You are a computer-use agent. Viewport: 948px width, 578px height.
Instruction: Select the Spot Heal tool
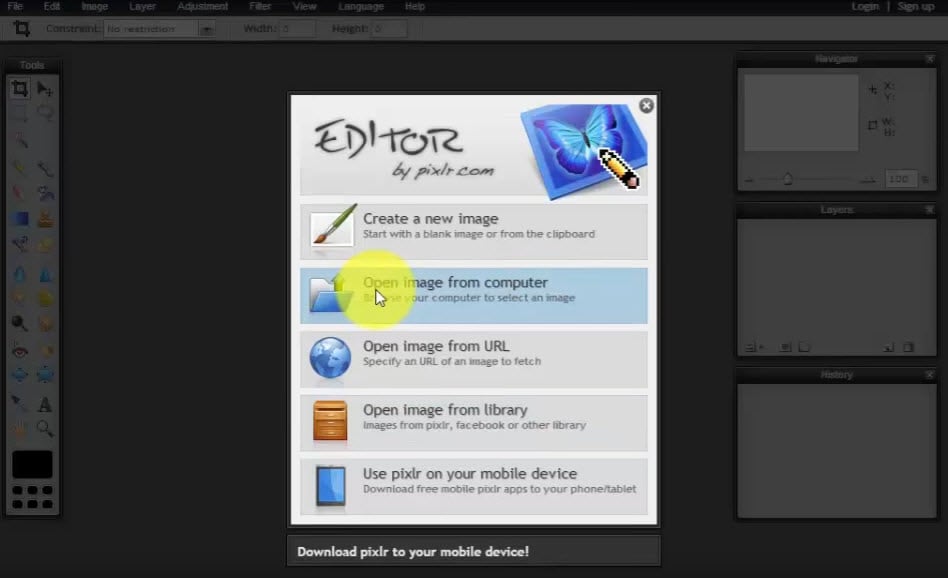click(45, 350)
